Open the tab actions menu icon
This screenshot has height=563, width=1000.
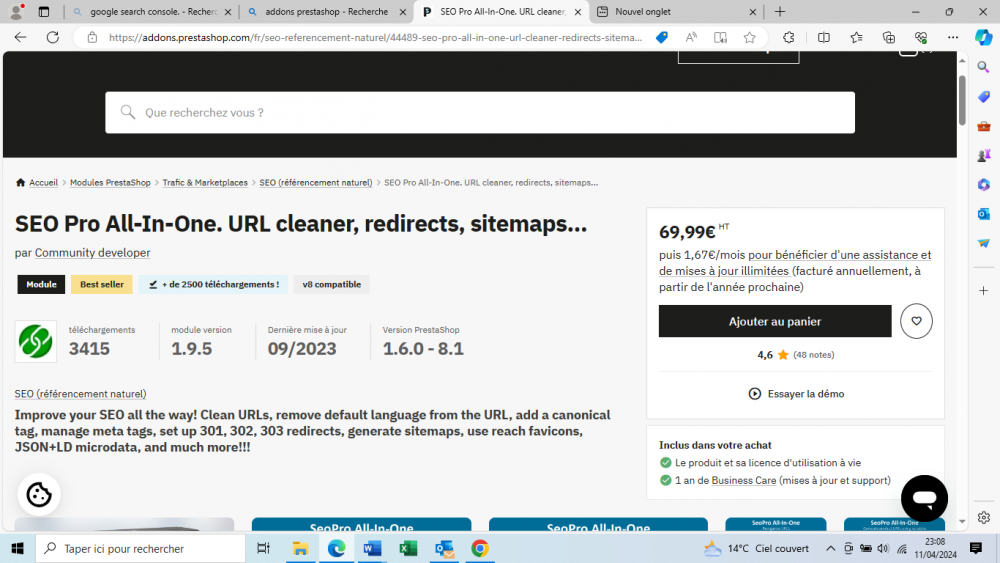[43, 11]
